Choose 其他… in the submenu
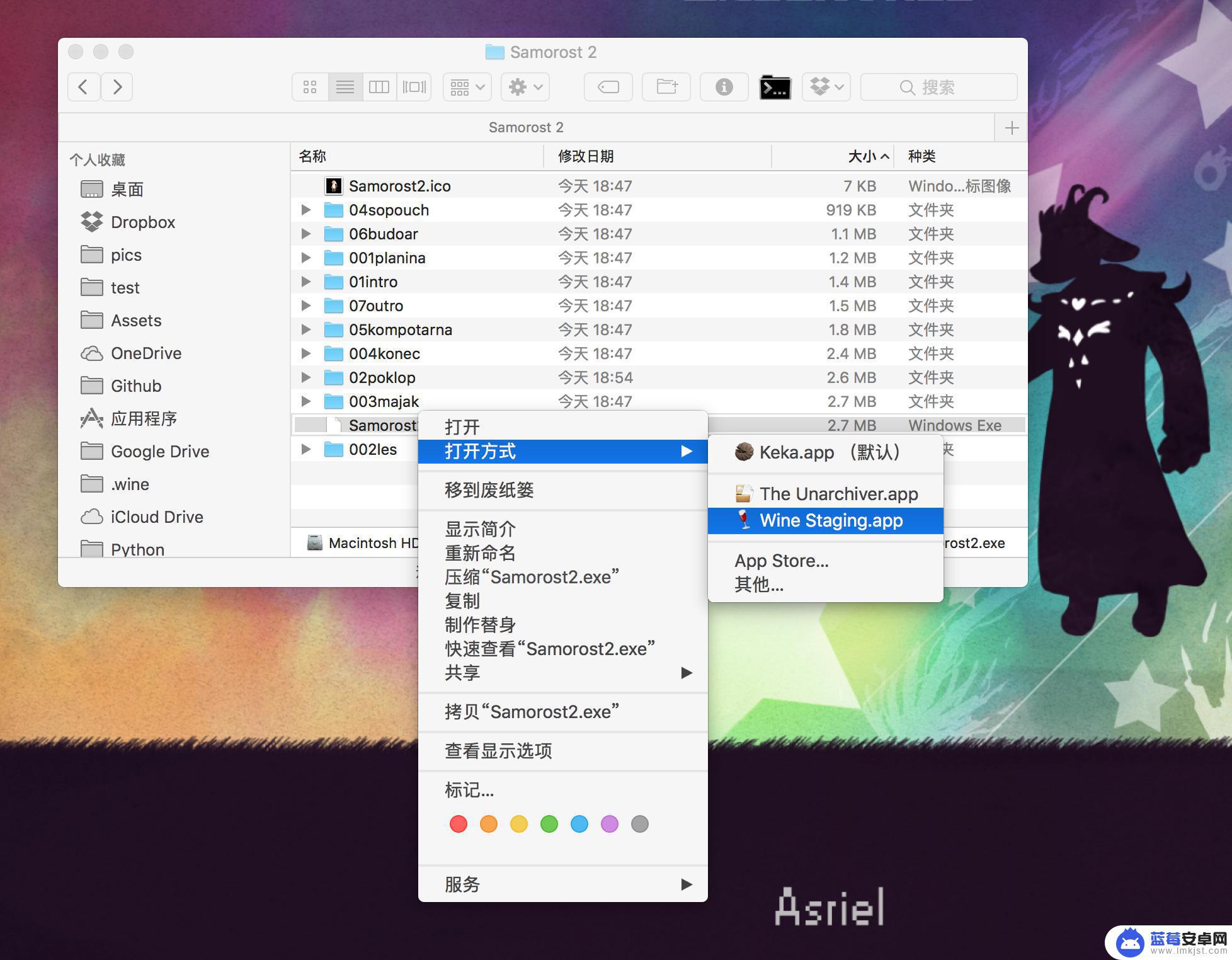This screenshot has height=960, width=1232. [x=826, y=585]
